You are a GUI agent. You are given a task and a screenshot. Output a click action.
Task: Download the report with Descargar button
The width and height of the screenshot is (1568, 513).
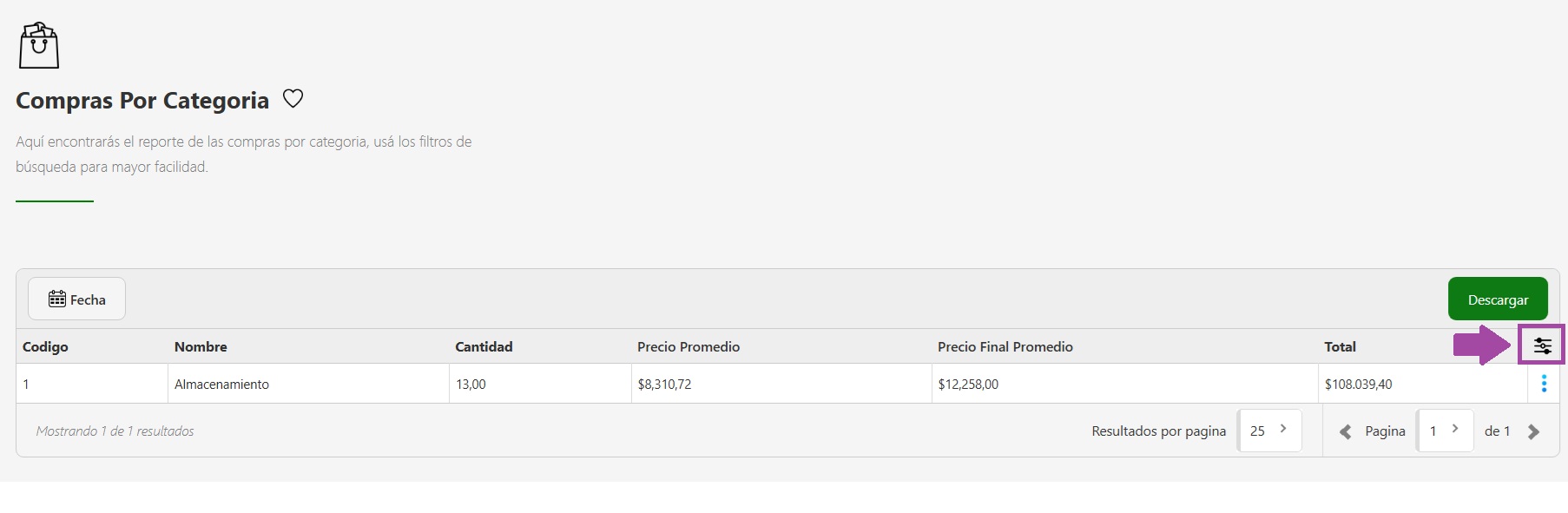[1498, 299]
